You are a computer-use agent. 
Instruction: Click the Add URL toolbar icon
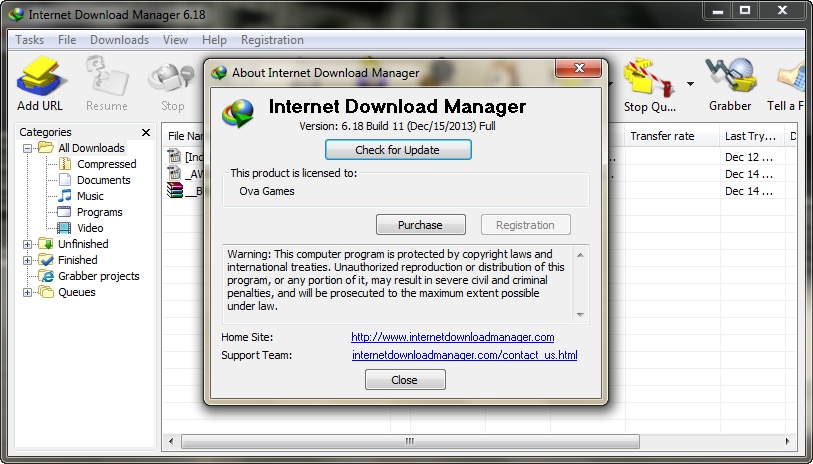point(40,83)
